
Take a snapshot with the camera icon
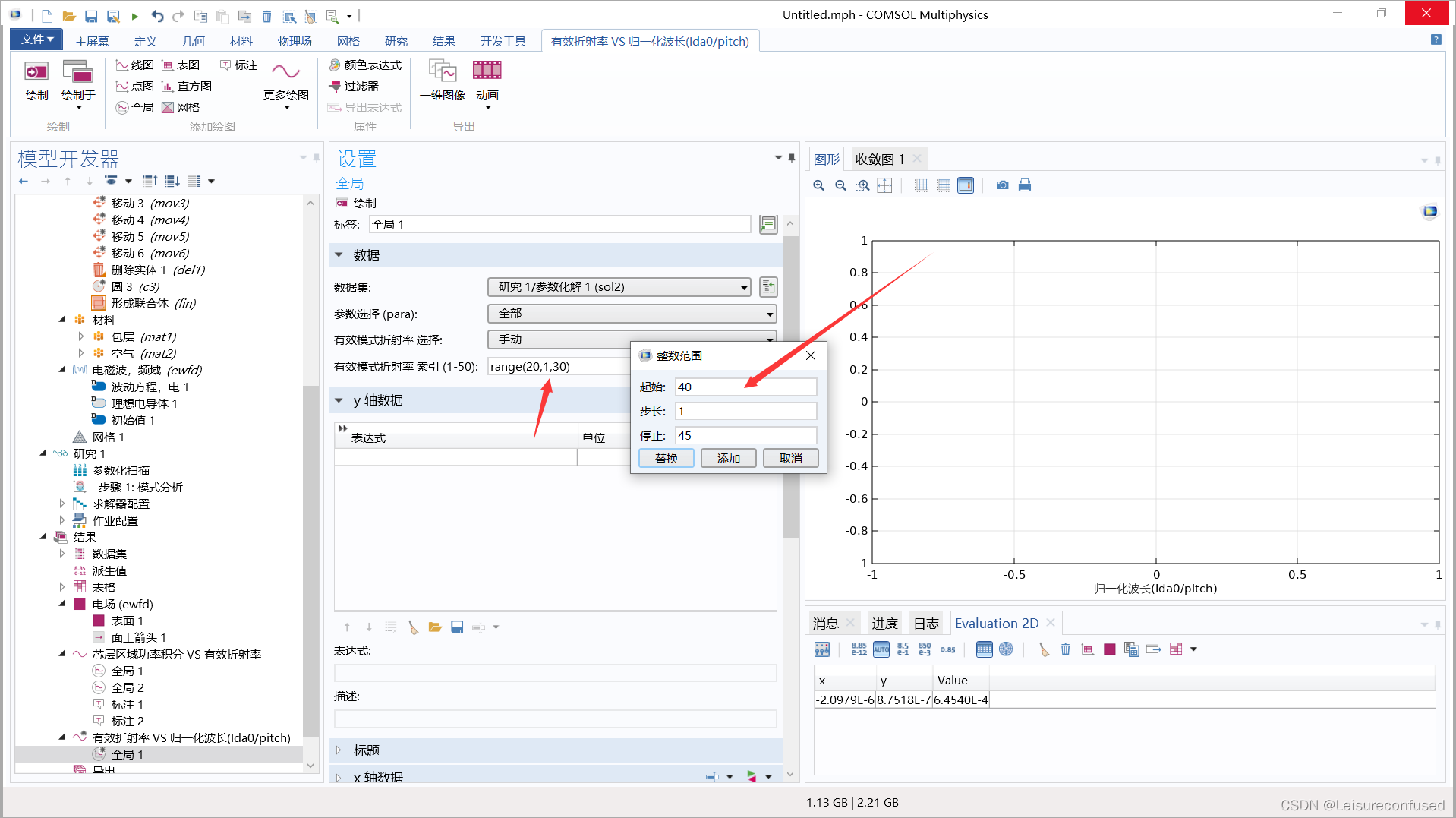(1003, 185)
